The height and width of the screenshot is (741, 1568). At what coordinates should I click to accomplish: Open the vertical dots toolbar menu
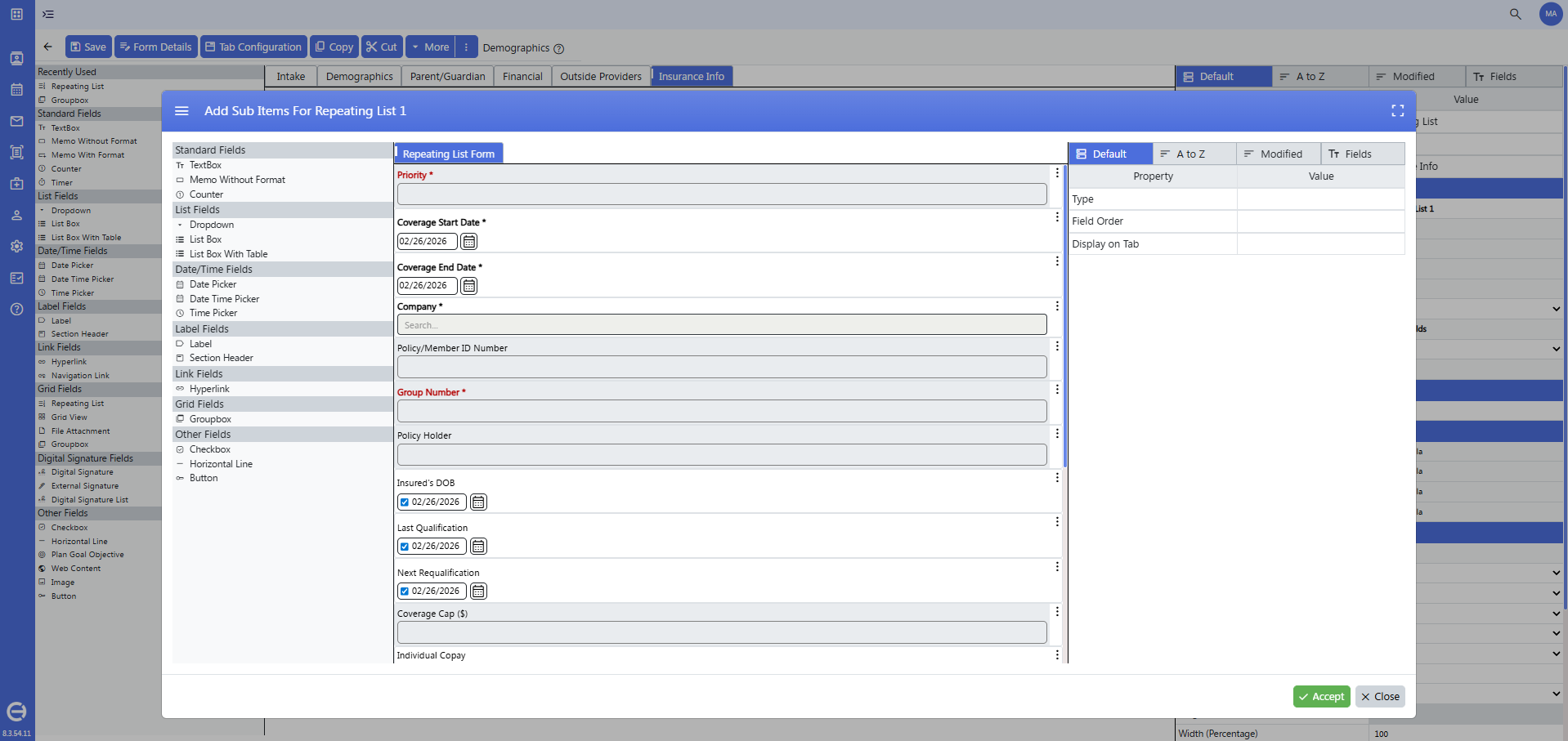pos(466,47)
